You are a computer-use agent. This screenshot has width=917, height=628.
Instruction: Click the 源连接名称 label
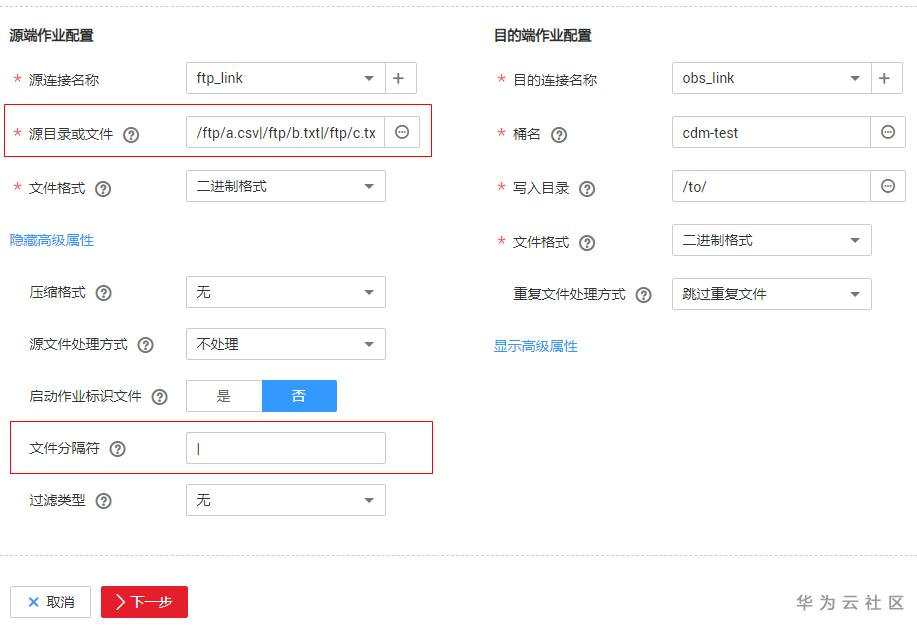pyautogui.click(x=64, y=80)
